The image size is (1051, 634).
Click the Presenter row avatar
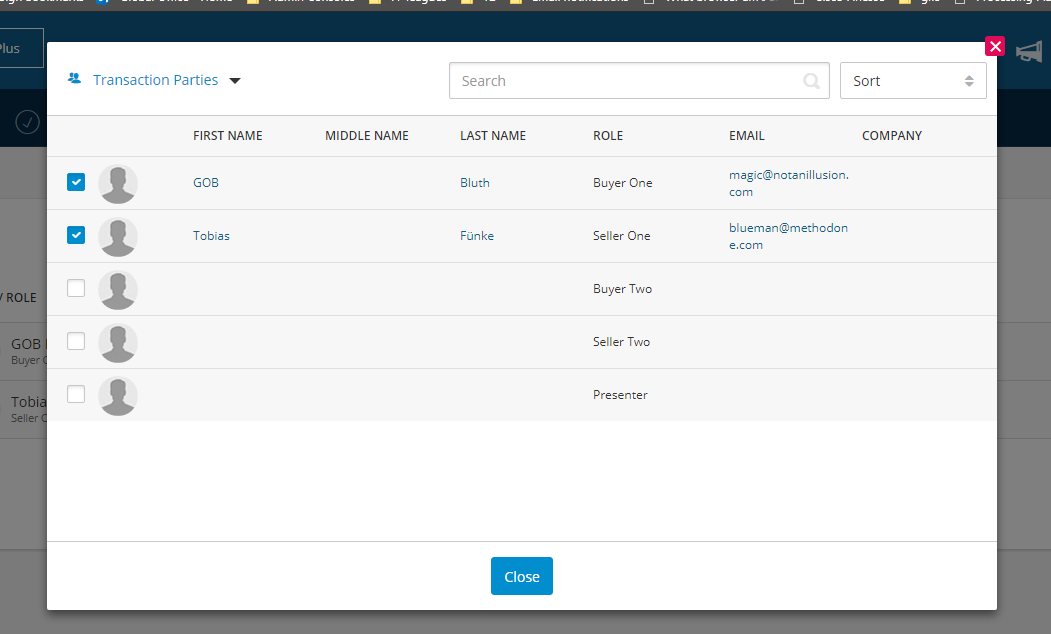coord(118,395)
